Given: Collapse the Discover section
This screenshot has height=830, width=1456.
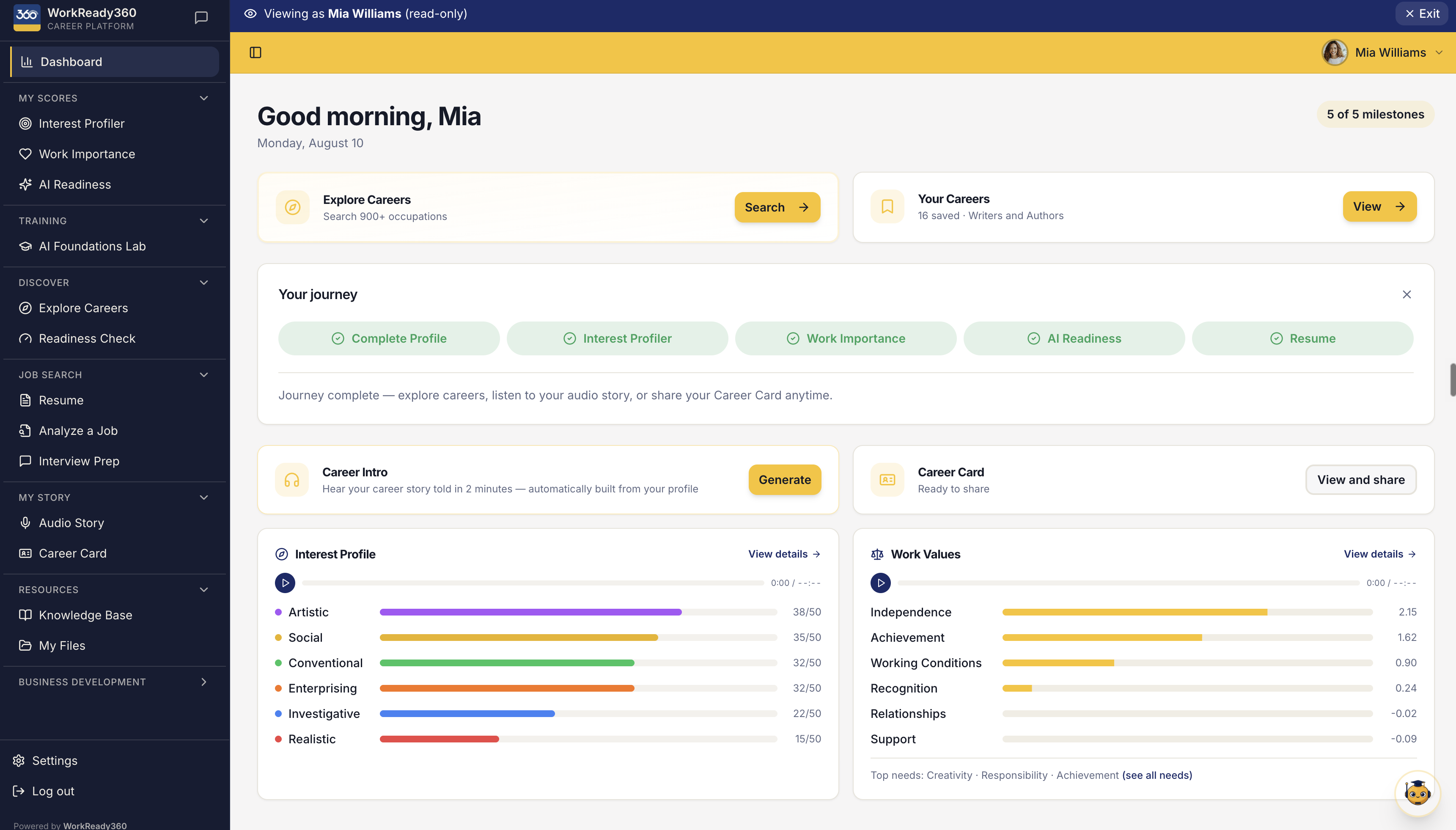Looking at the screenshot, I should coord(204,283).
